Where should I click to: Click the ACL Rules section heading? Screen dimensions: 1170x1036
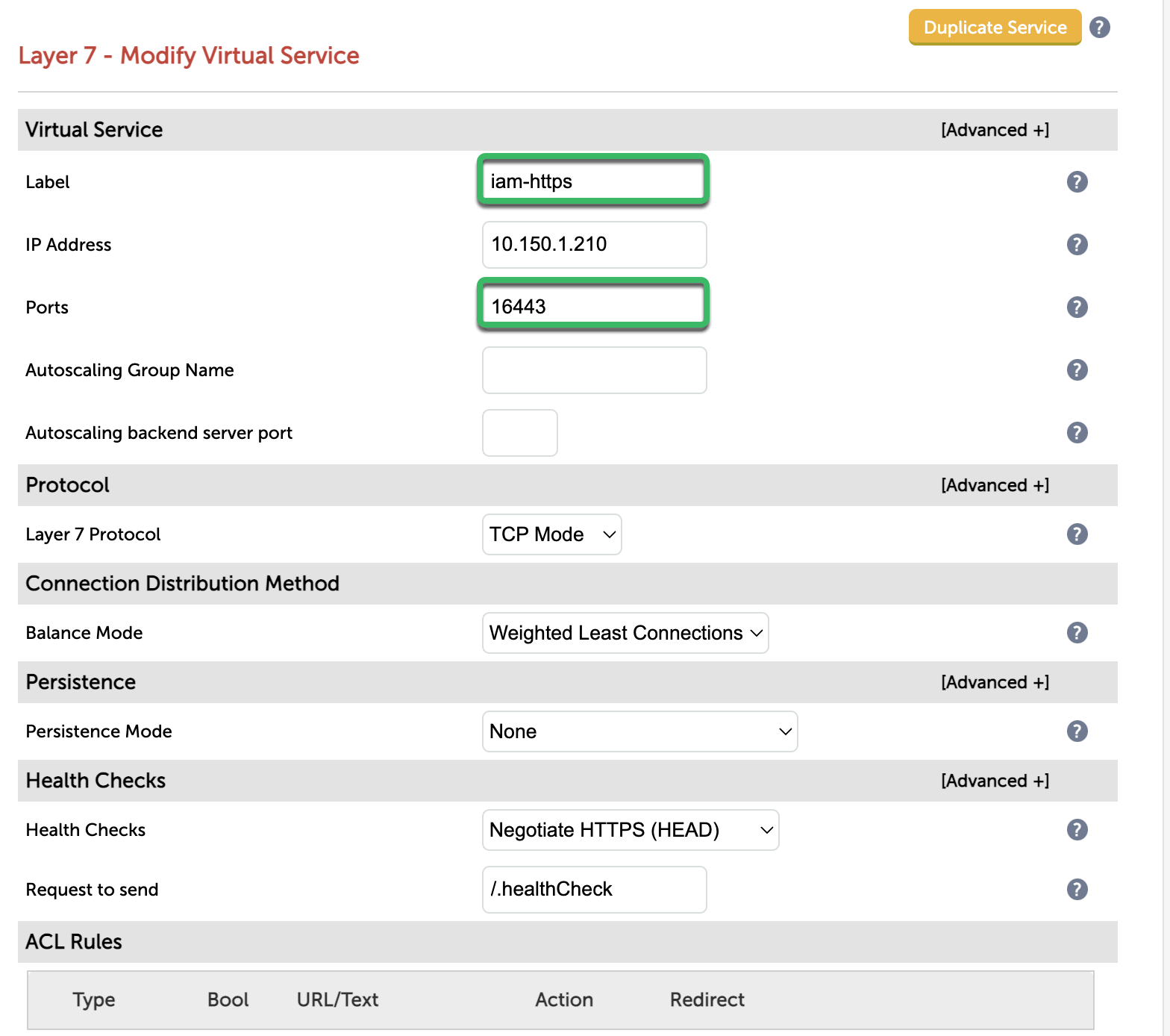[74, 942]
